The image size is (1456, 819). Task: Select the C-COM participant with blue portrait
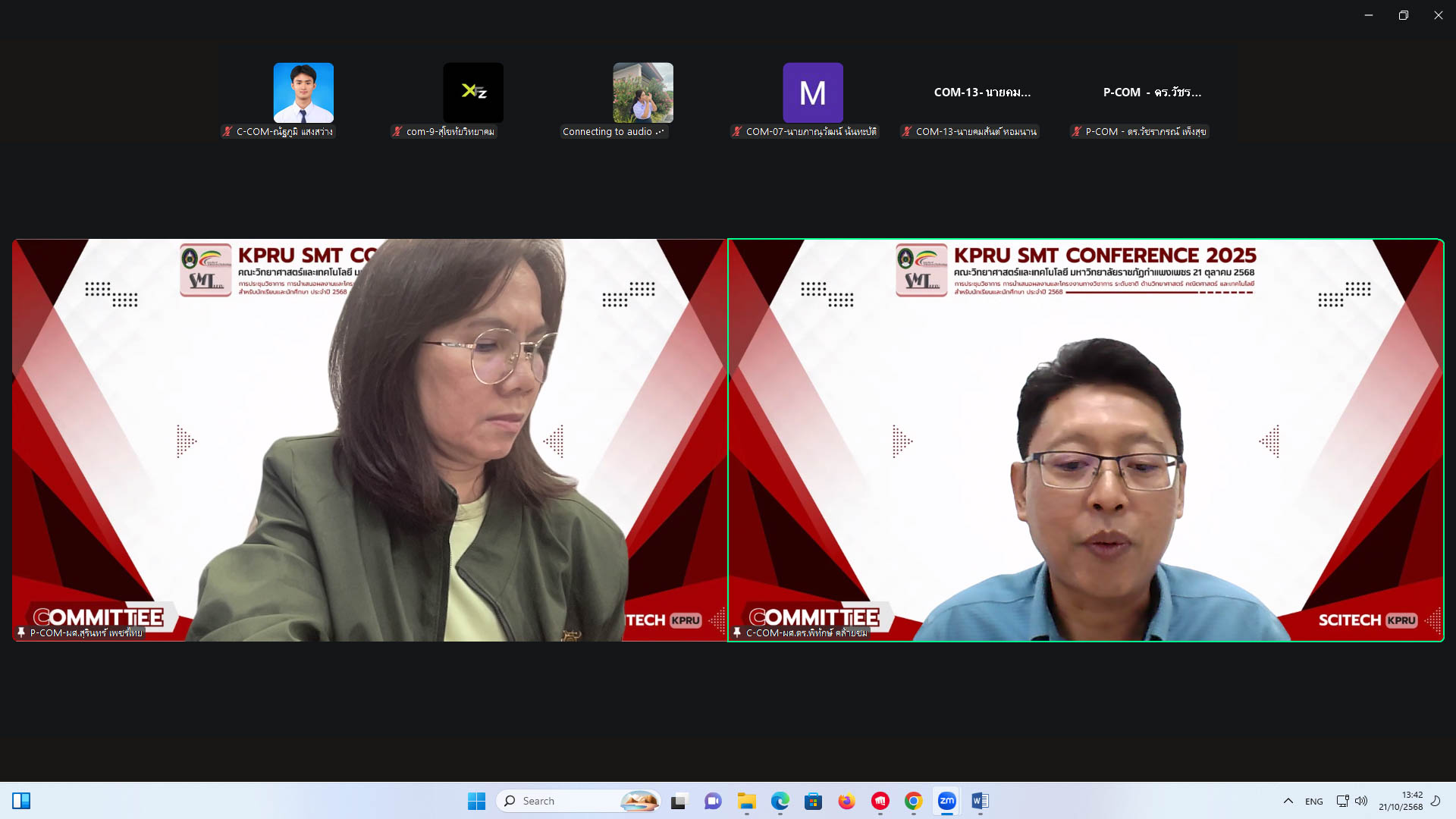(x=303, y=93)
